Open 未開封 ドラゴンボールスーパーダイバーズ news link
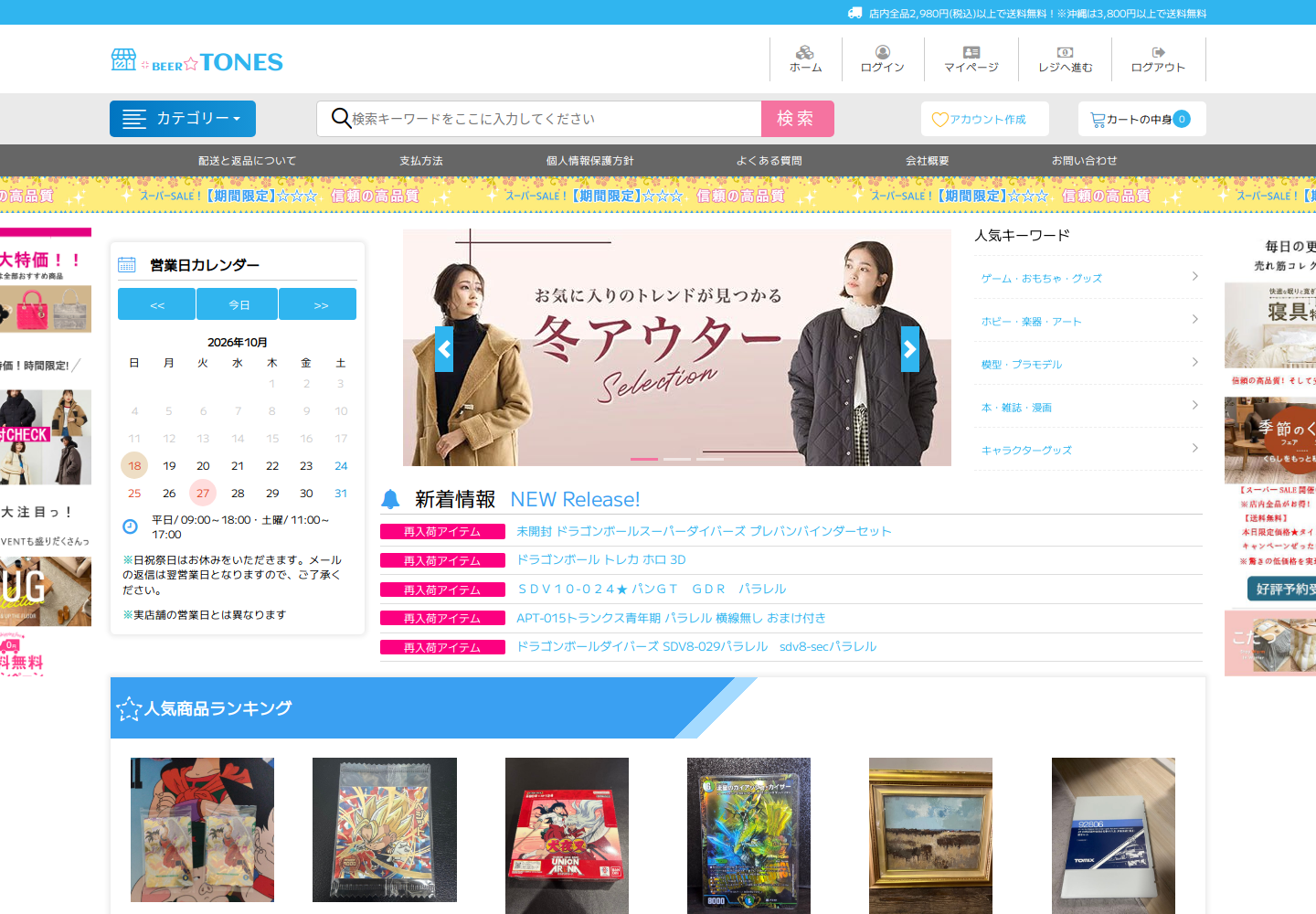This screenshot has width=1316, height=914. 704,531
